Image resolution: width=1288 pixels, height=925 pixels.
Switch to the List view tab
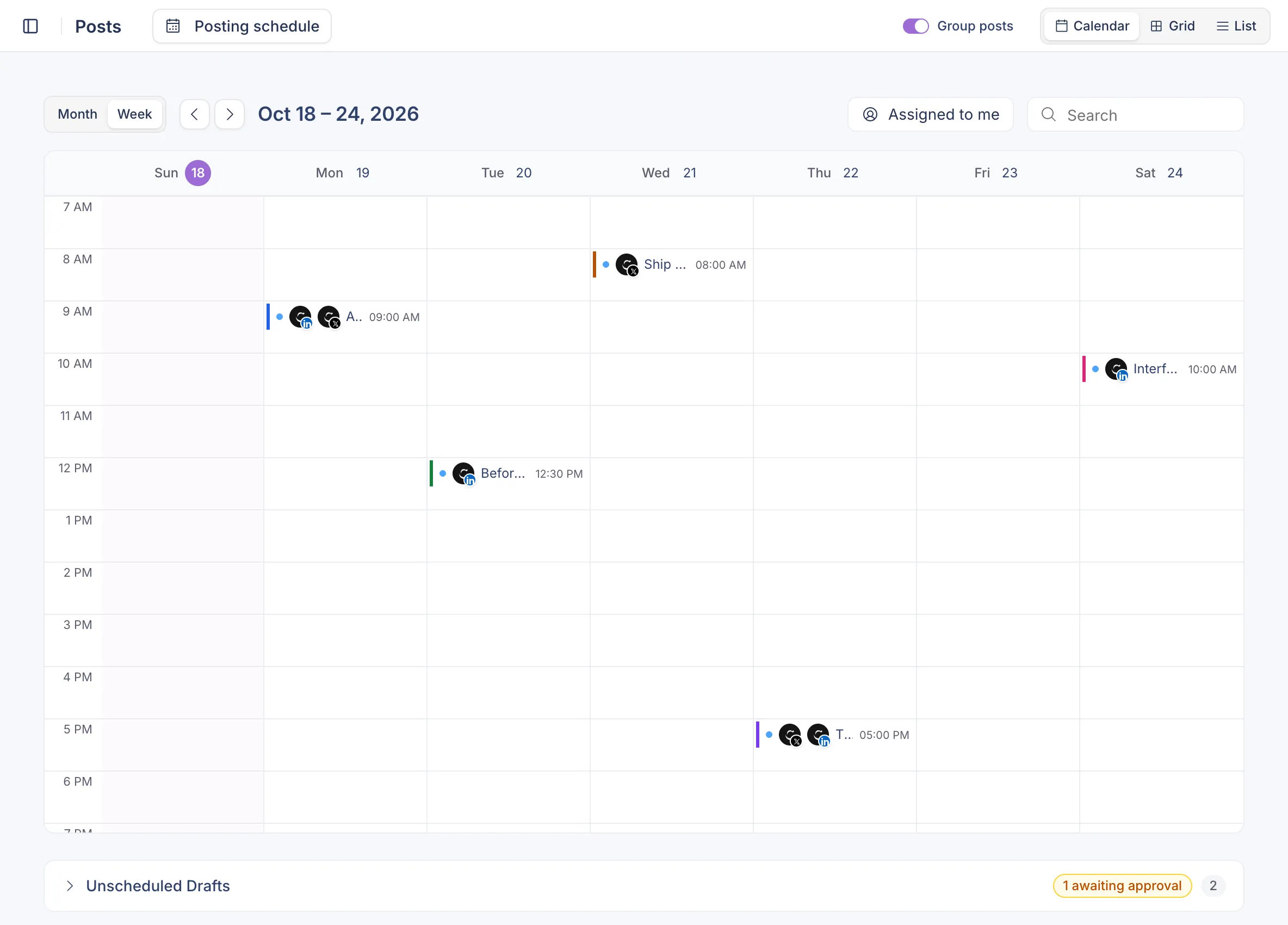tap(1236, 26)
